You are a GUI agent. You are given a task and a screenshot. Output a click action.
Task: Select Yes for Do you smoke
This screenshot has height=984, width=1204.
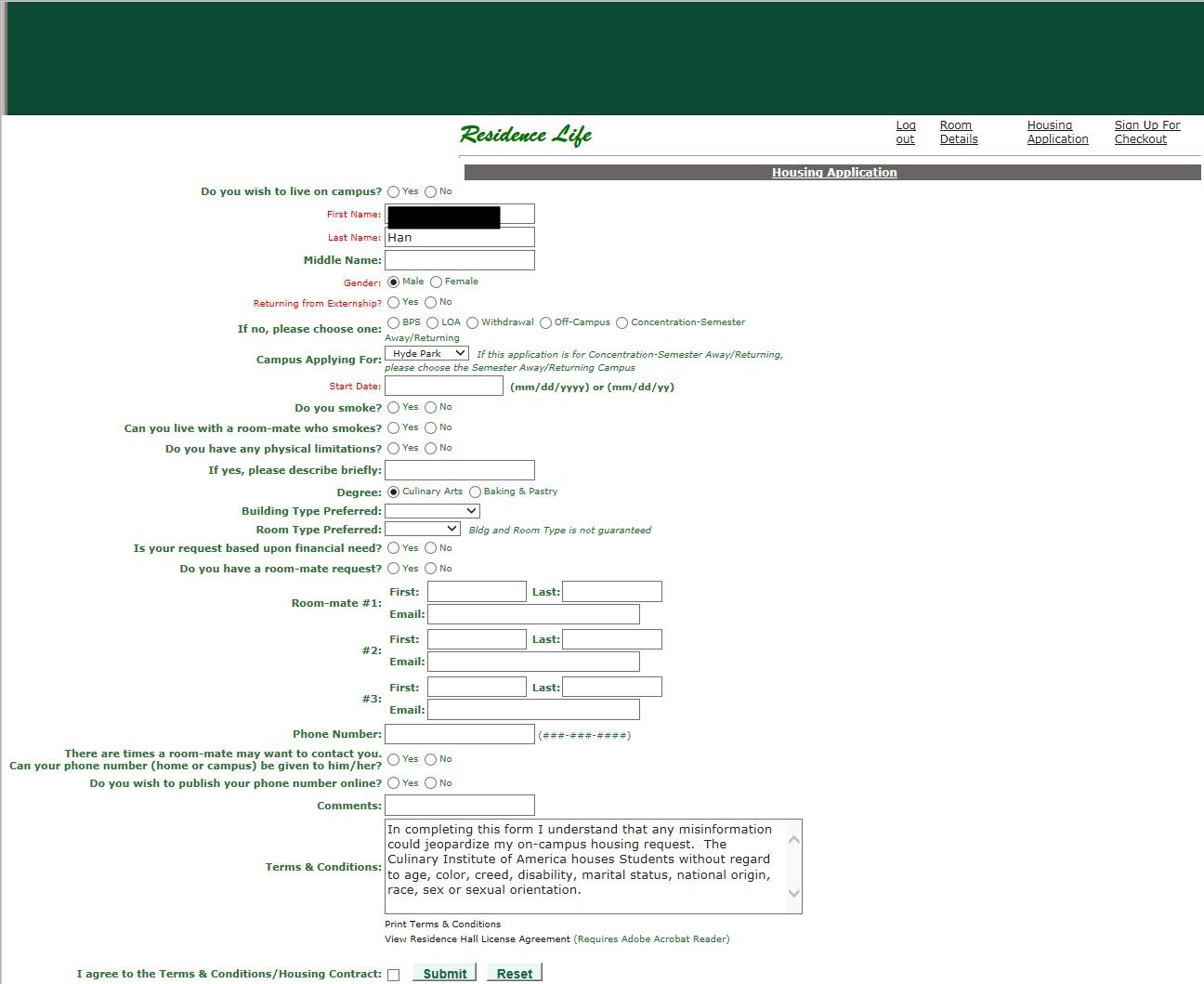pos(394,407)
